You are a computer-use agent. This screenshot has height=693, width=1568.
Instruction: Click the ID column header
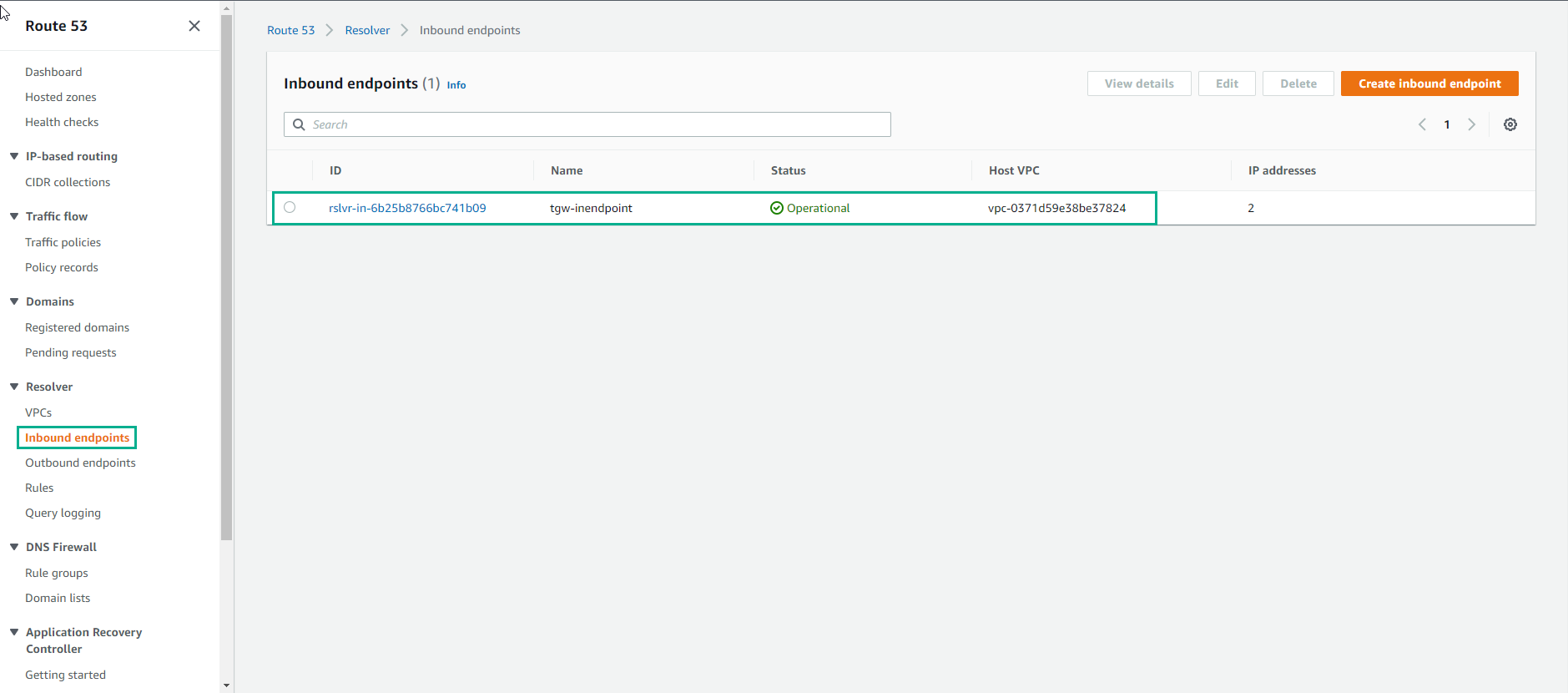point(335,170)
